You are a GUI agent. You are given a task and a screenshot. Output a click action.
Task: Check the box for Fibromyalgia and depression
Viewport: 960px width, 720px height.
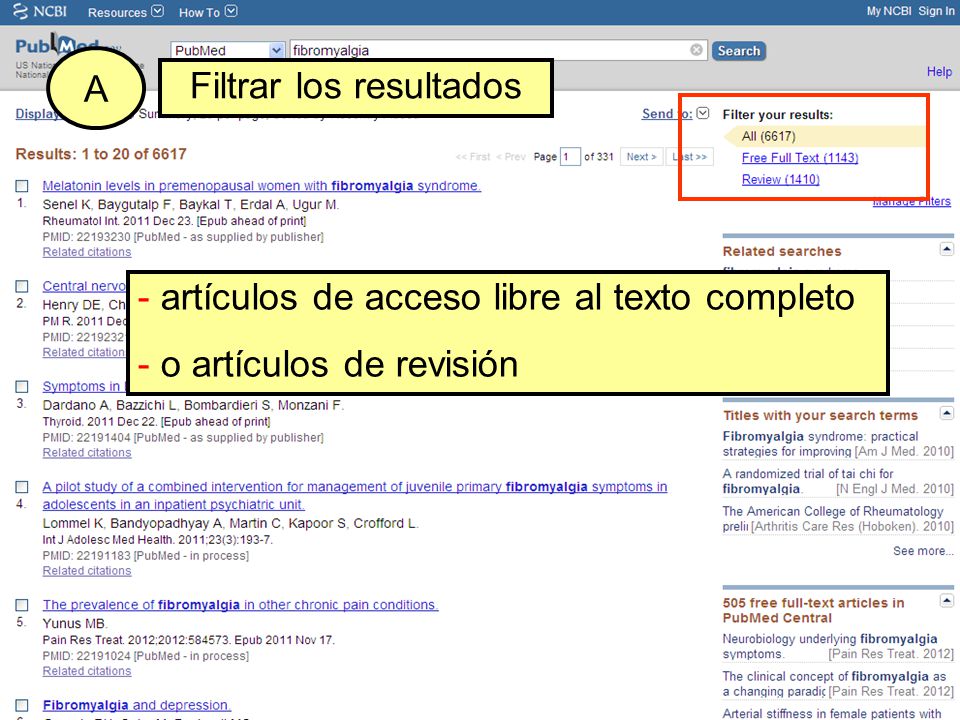tap(22, 705)
